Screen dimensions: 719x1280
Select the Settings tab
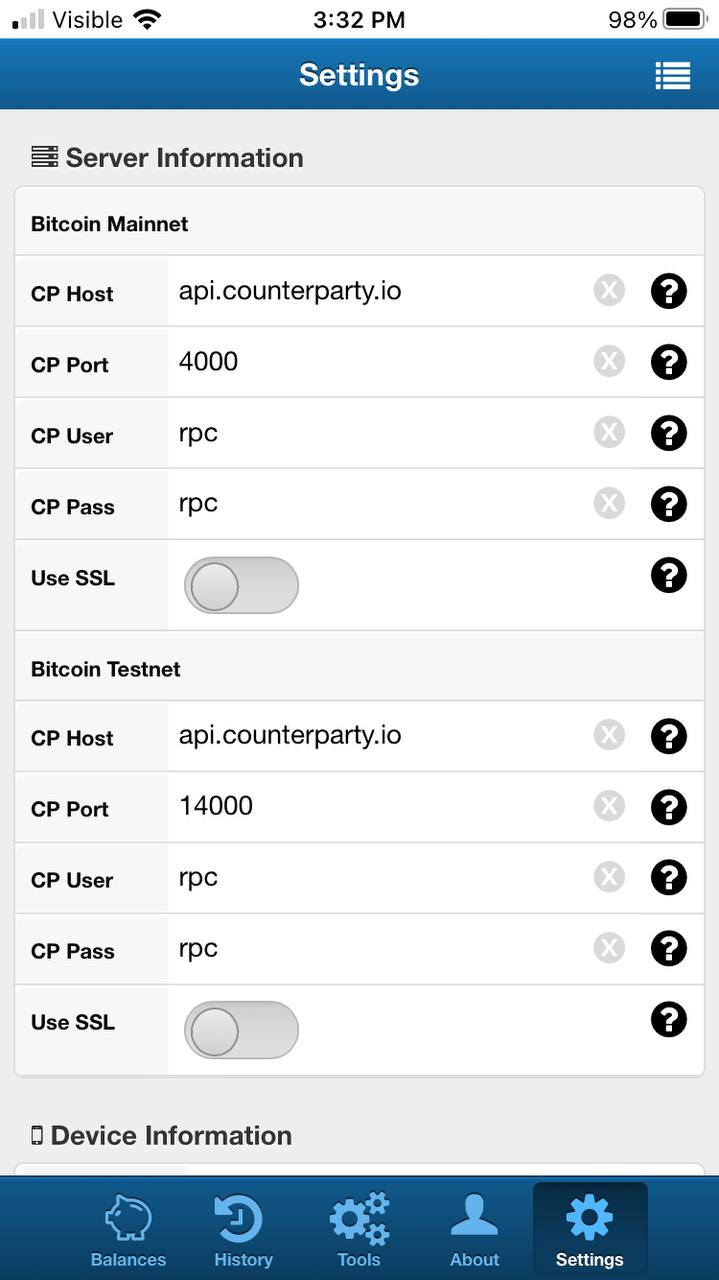coord(589,1230)
